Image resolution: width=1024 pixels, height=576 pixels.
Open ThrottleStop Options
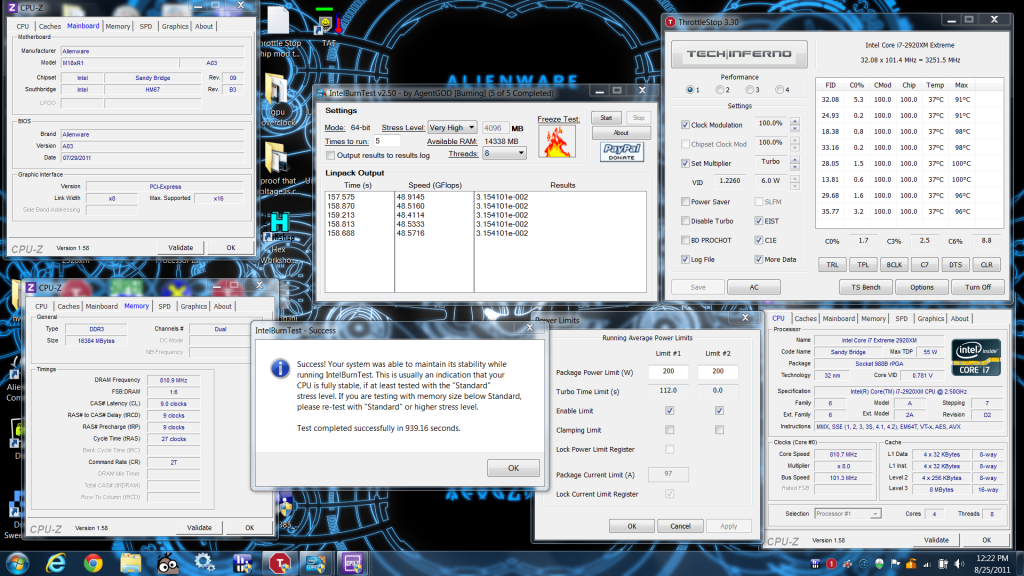(921, 287)
